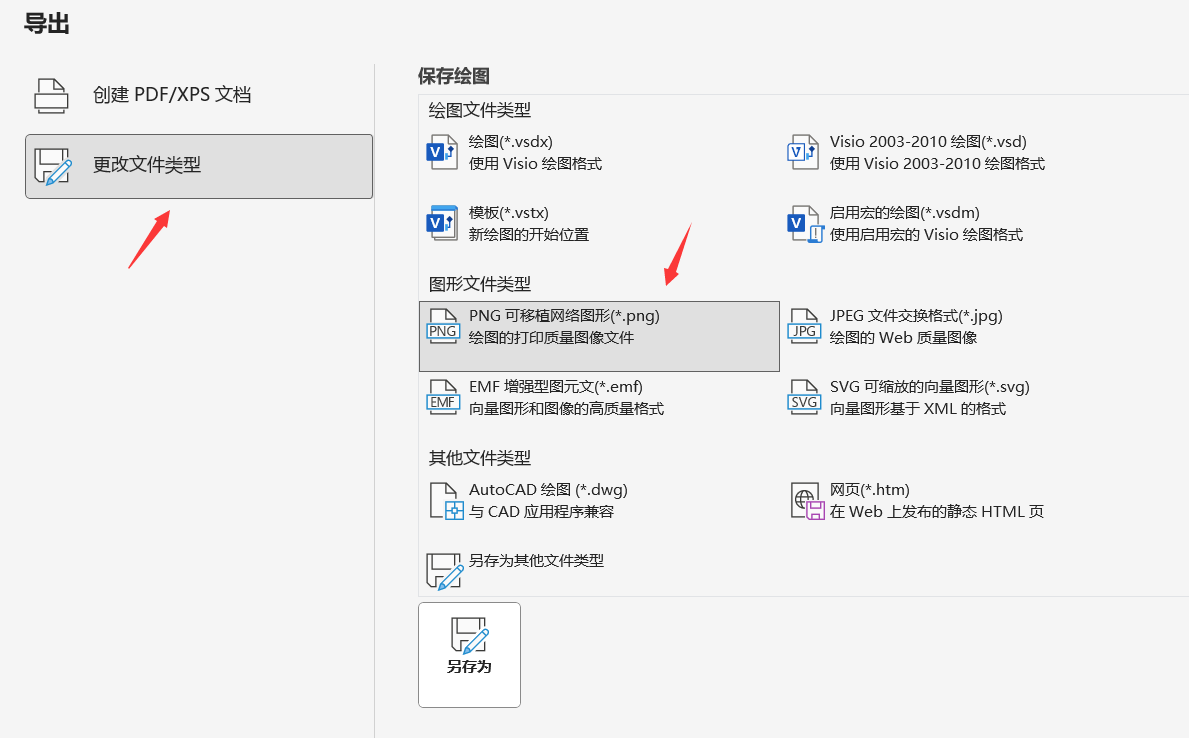Choose SVG 可缩放的向量图形(*.svg) label
Image resolution: width=1189 pixels, height=738 pixels.
[x=930, y=387]
